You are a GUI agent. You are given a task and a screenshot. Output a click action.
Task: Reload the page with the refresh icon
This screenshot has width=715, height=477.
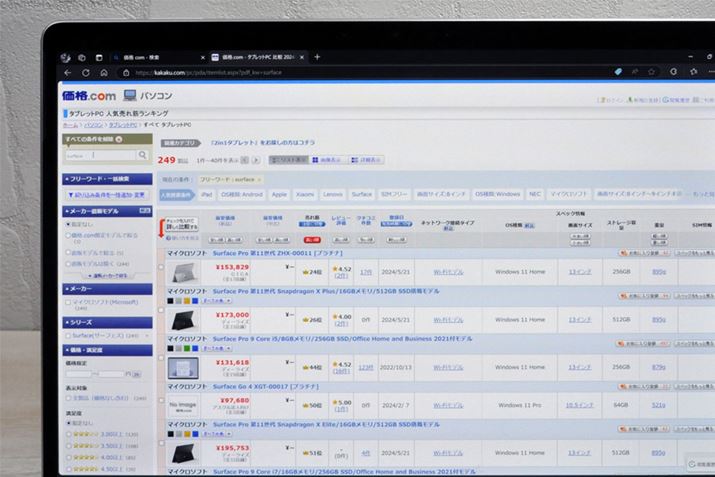coord(86,73)
